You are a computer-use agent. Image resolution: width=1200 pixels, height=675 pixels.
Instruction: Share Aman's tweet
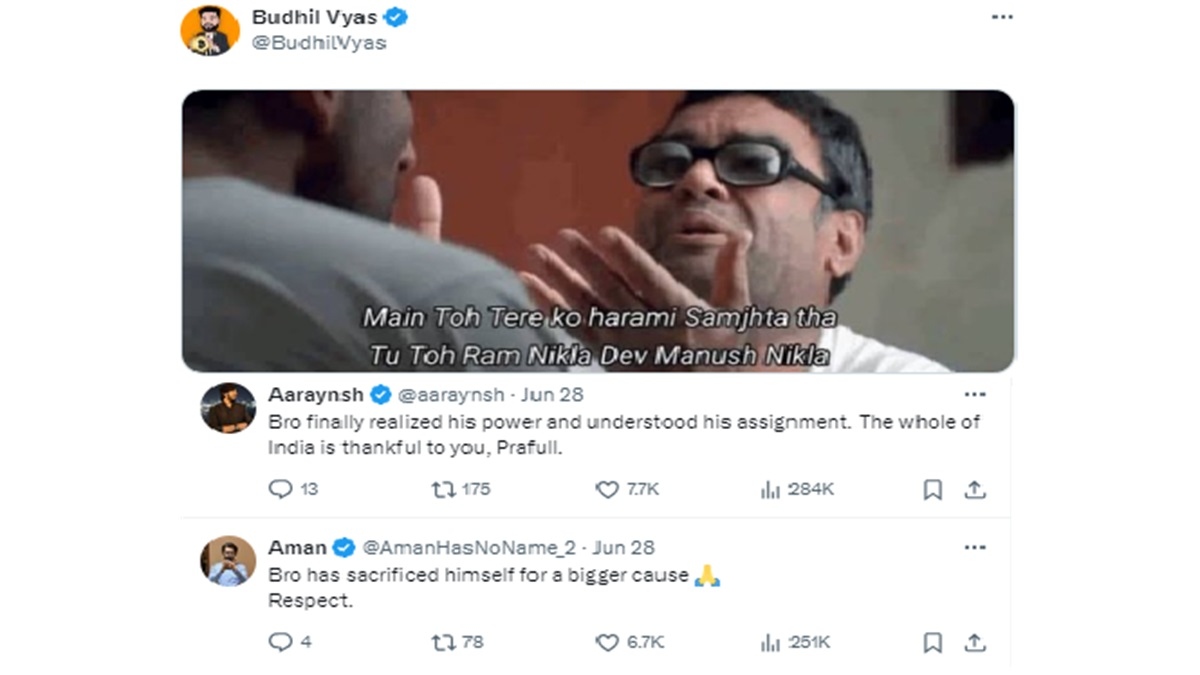click(975, 642)
